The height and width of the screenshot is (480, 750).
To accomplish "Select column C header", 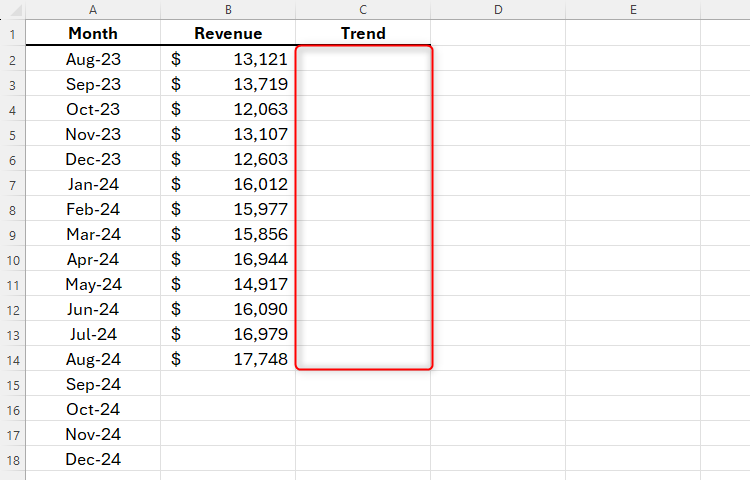I will click(x=363, y=10).
